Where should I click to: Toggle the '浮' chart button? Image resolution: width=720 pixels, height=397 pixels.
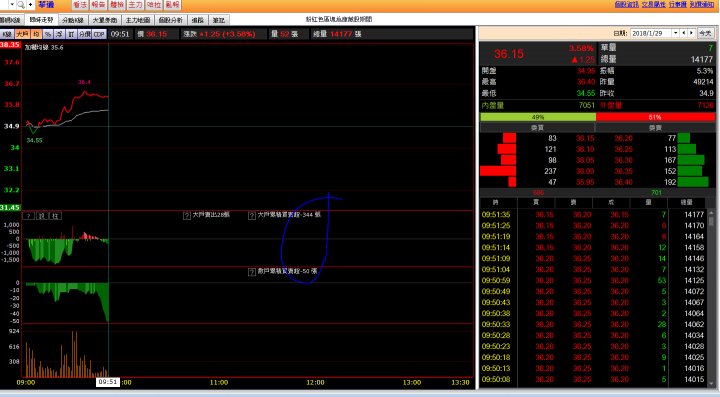click(59, 34)
